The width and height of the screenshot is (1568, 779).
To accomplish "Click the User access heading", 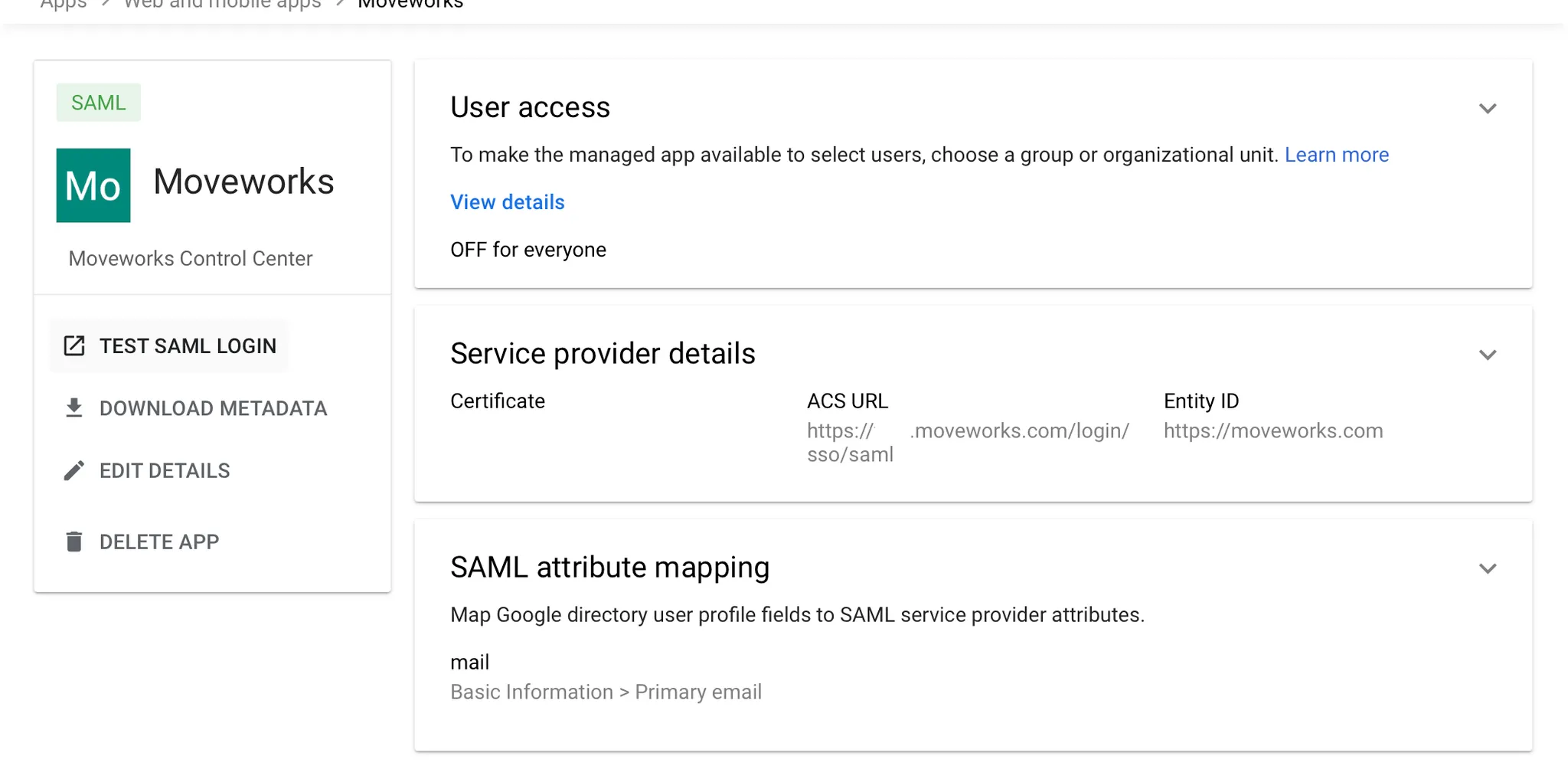I will pyautogui.click(x=531, y=107).
